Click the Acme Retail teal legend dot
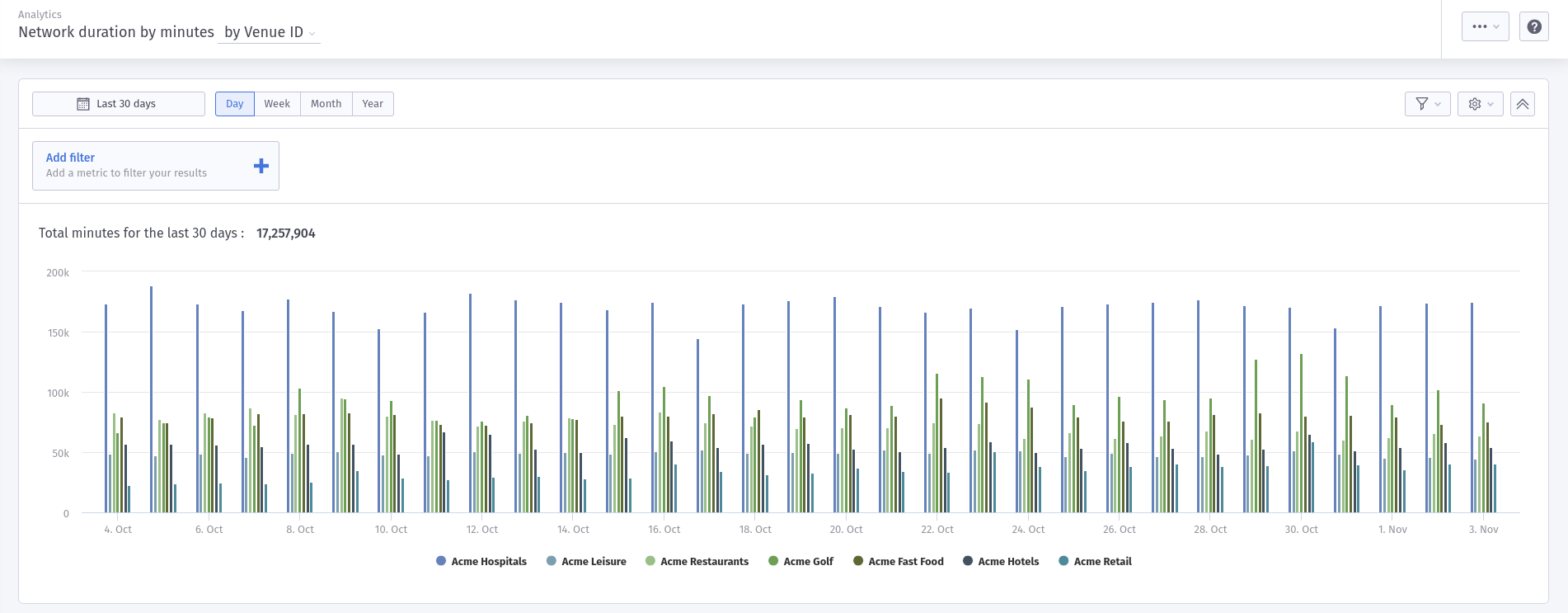Image resolution: width=1568 pixels, height=613 pixels. pyautogui.click(x=1063, y=561)
